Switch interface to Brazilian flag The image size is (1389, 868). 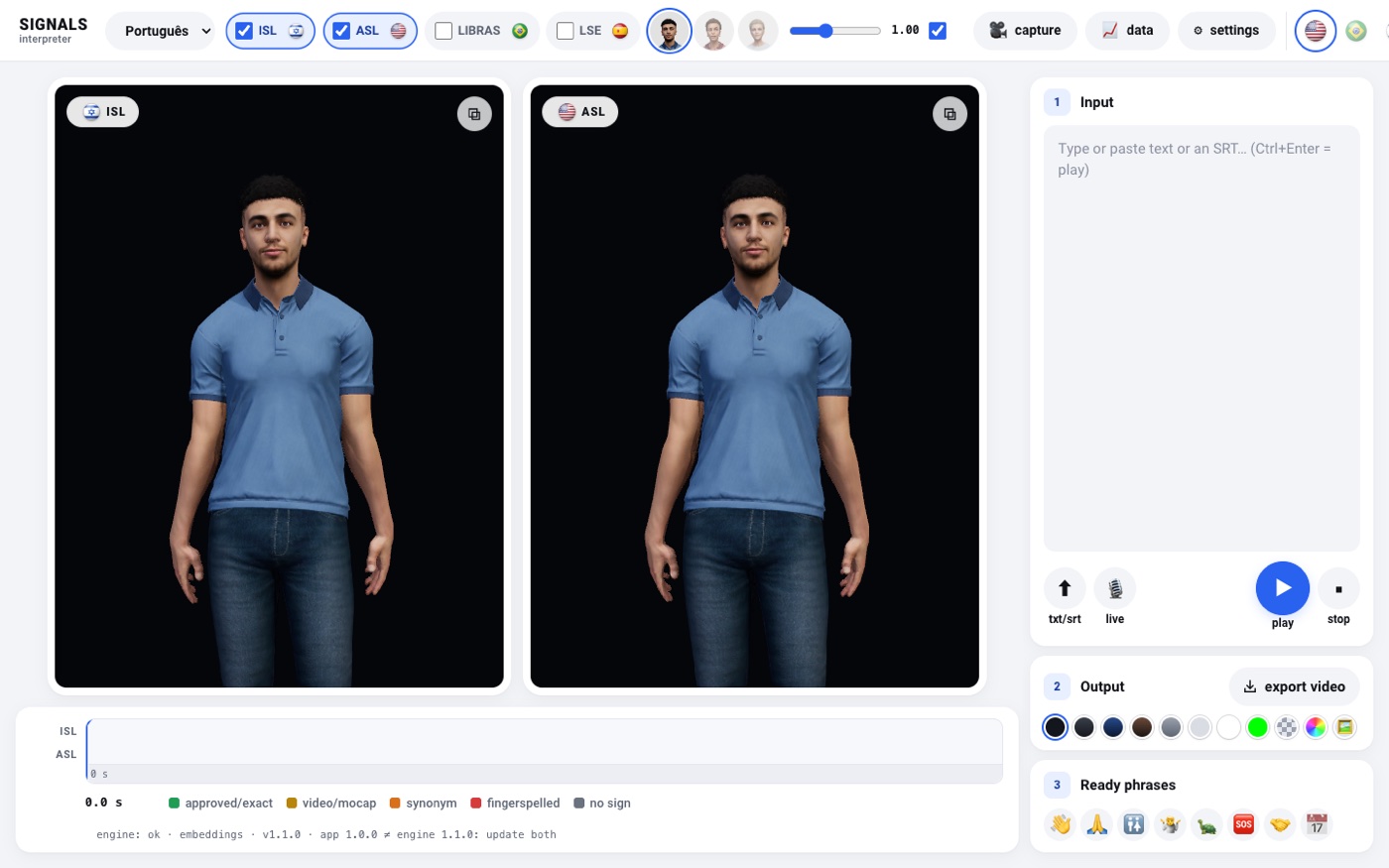pyautogui.click(x=1356, y=31)
